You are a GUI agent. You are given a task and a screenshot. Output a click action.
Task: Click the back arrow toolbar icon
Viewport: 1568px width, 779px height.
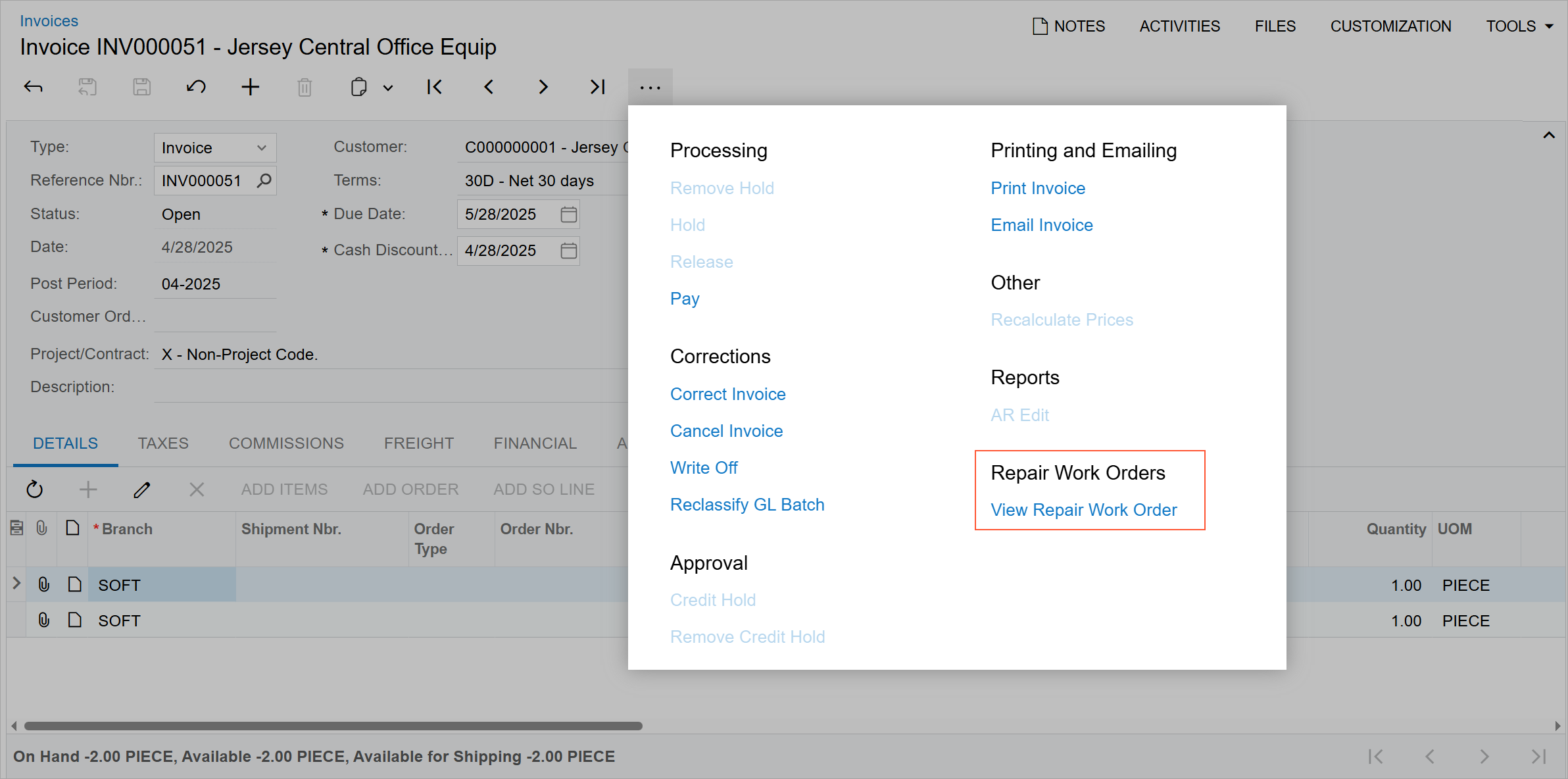pos(34,87)
